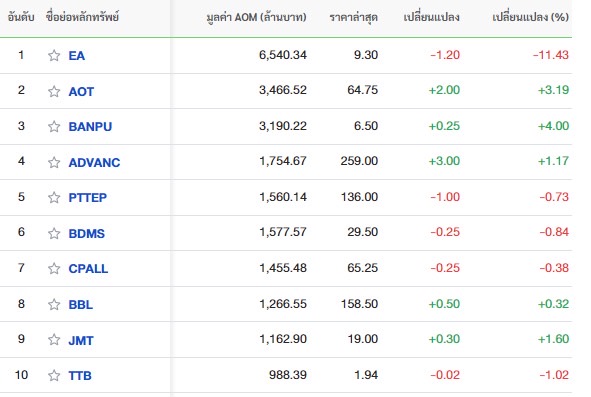Viewport: 591px width, 397px height.
Task: Favorite BDMS using its star icon
Action: (54, 233)
